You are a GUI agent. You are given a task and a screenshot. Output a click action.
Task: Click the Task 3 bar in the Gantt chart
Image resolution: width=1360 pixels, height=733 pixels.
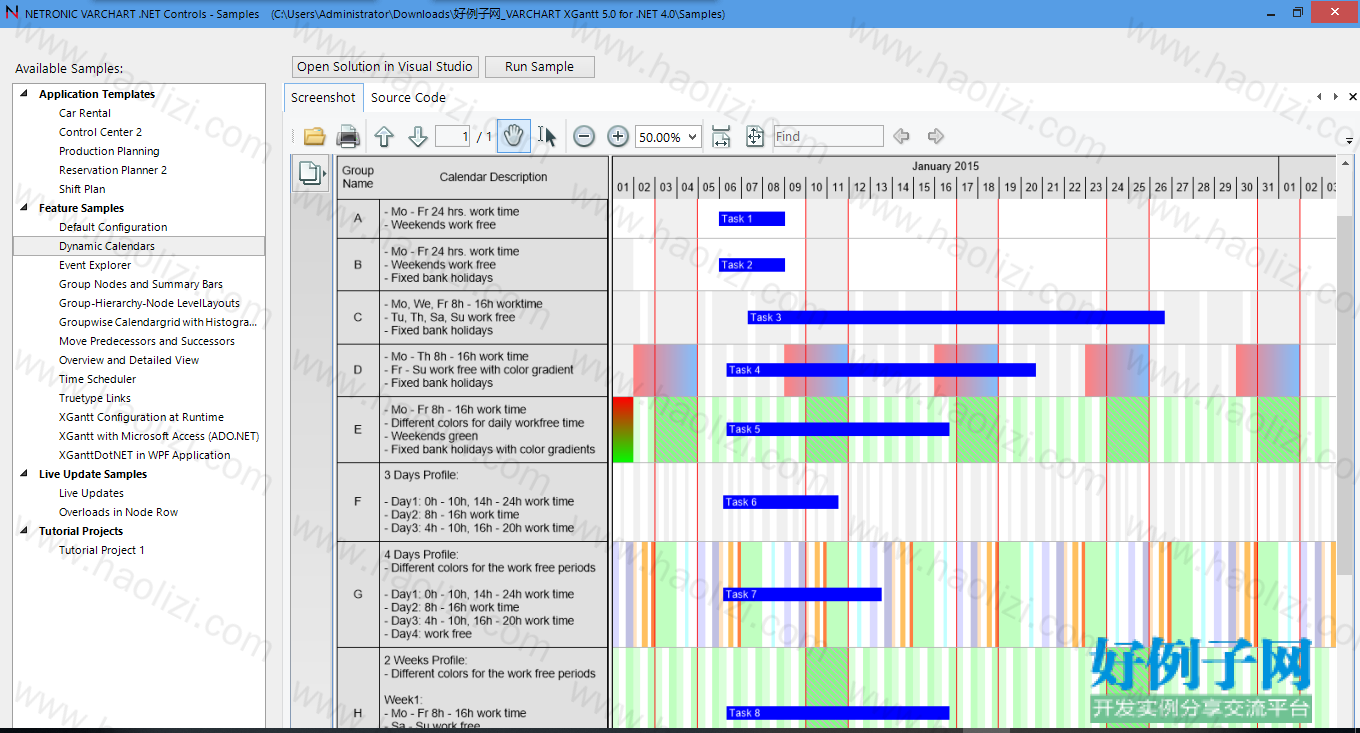pos(956,318)
